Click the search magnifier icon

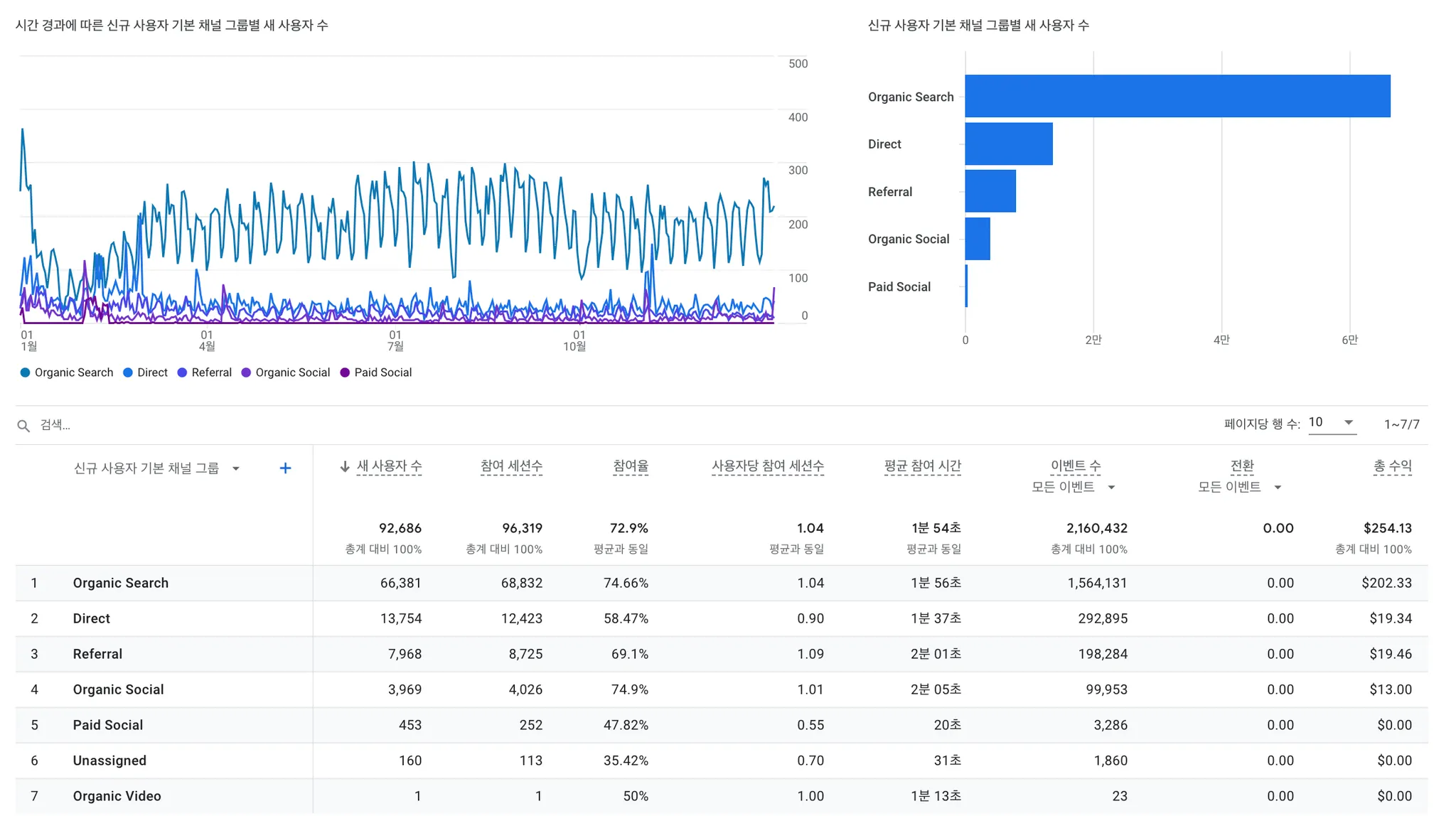23,425
